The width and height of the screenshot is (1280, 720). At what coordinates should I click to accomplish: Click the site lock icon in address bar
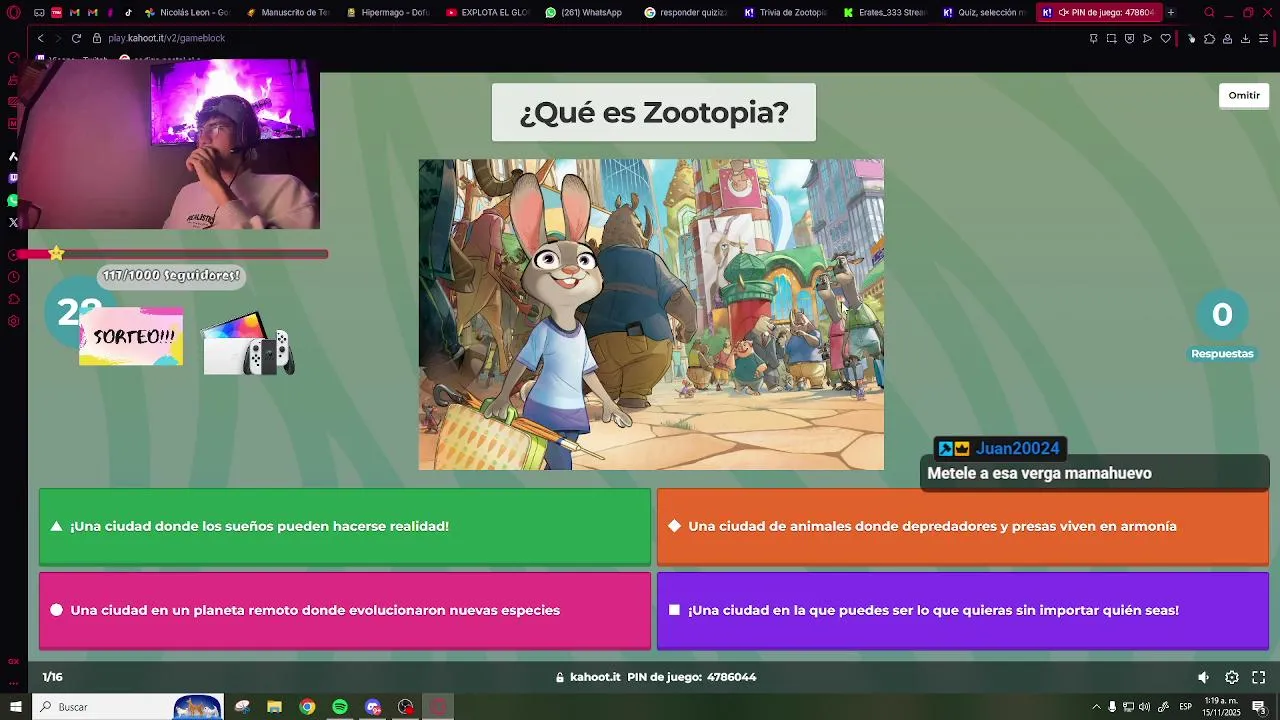click(97, 38)
